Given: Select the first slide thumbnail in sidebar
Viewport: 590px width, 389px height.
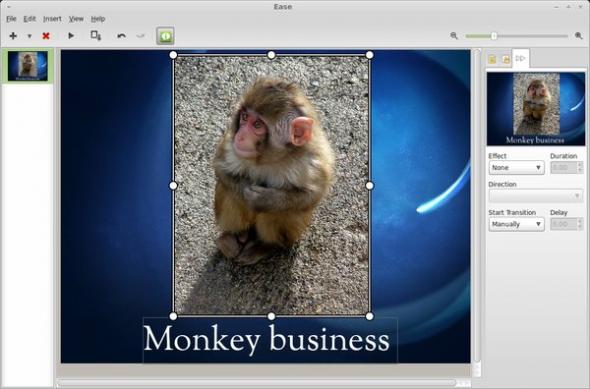Looking at the screenshot, I should pyautogui.click(x=28, y=66).
